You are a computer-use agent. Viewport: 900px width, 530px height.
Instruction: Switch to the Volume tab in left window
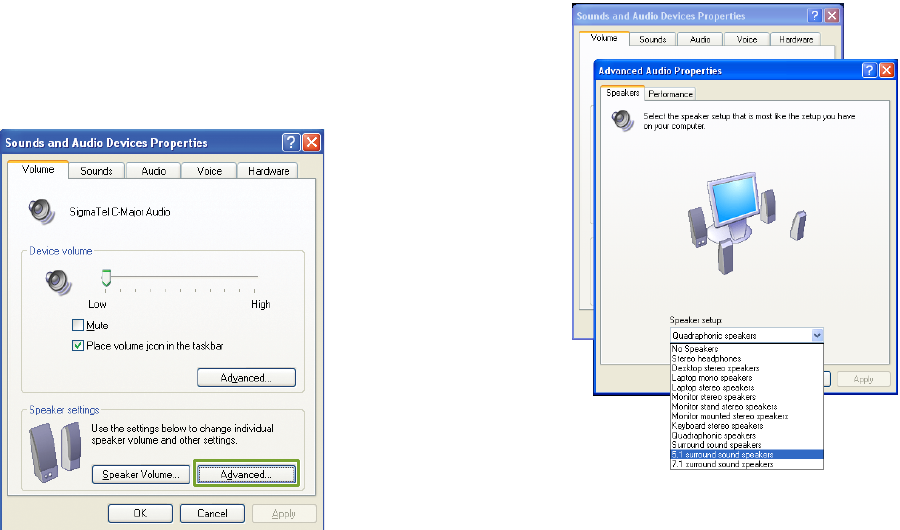coord(38,169)
